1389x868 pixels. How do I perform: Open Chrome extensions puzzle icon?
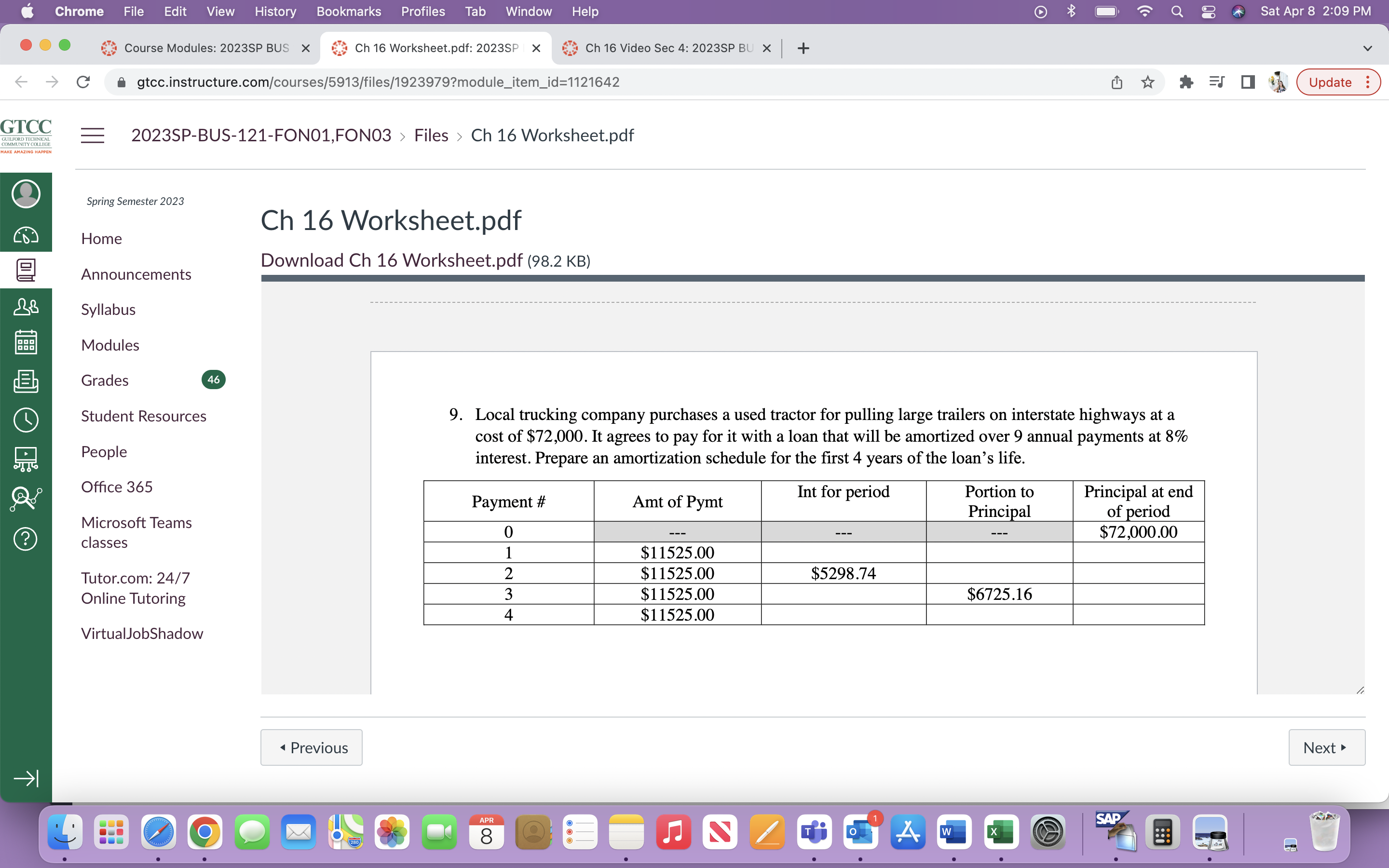point(1186,82)
